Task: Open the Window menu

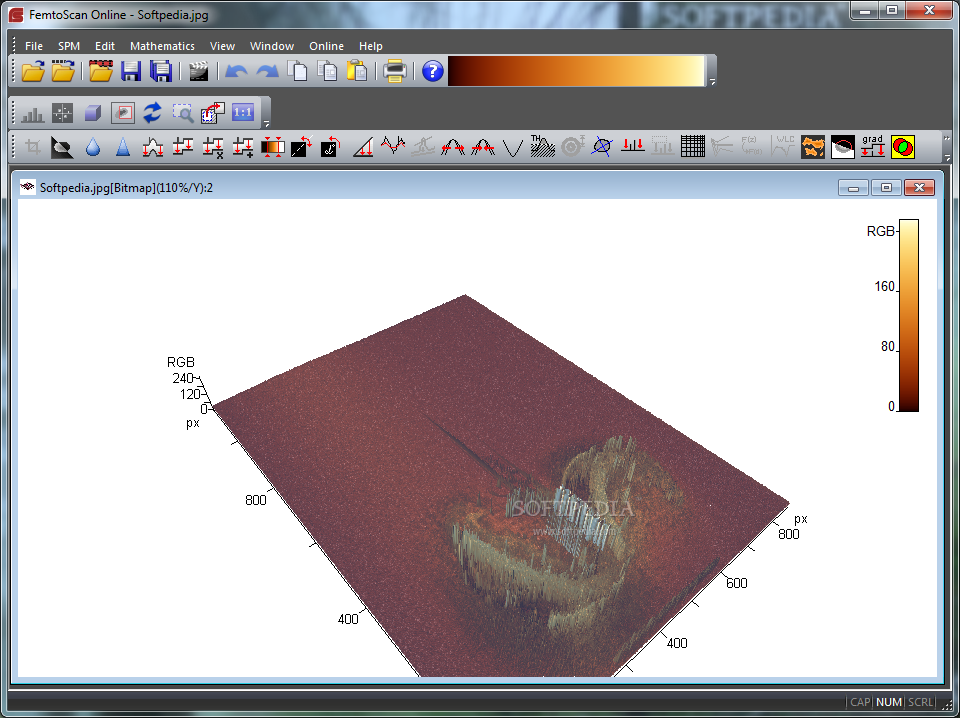Action: pyautogui.click(x=272, y=46)
